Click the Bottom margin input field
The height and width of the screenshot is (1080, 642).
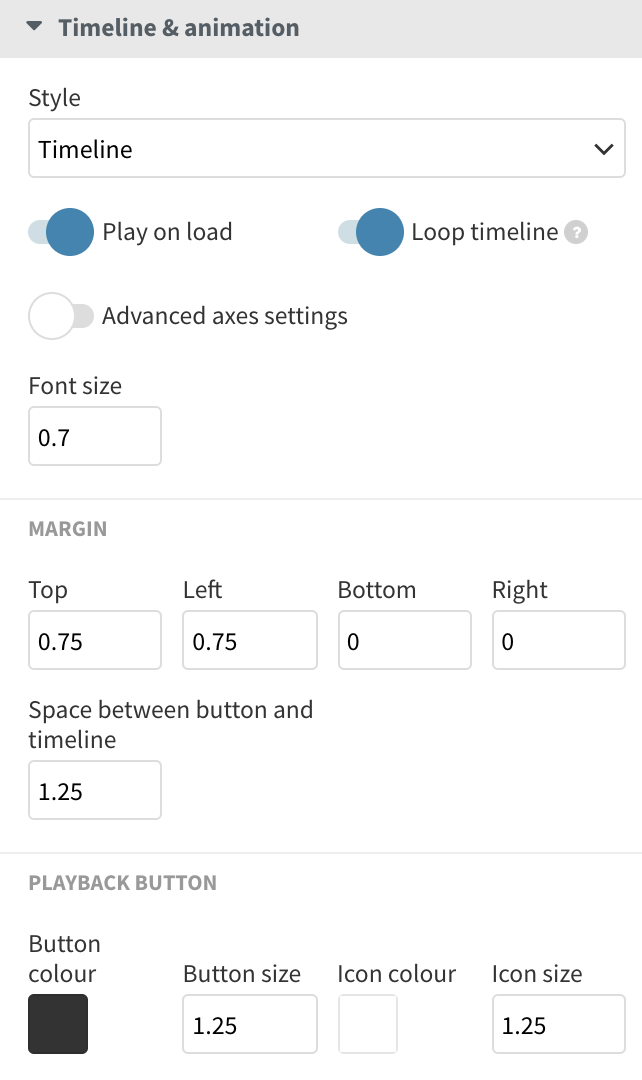[404, 640]
